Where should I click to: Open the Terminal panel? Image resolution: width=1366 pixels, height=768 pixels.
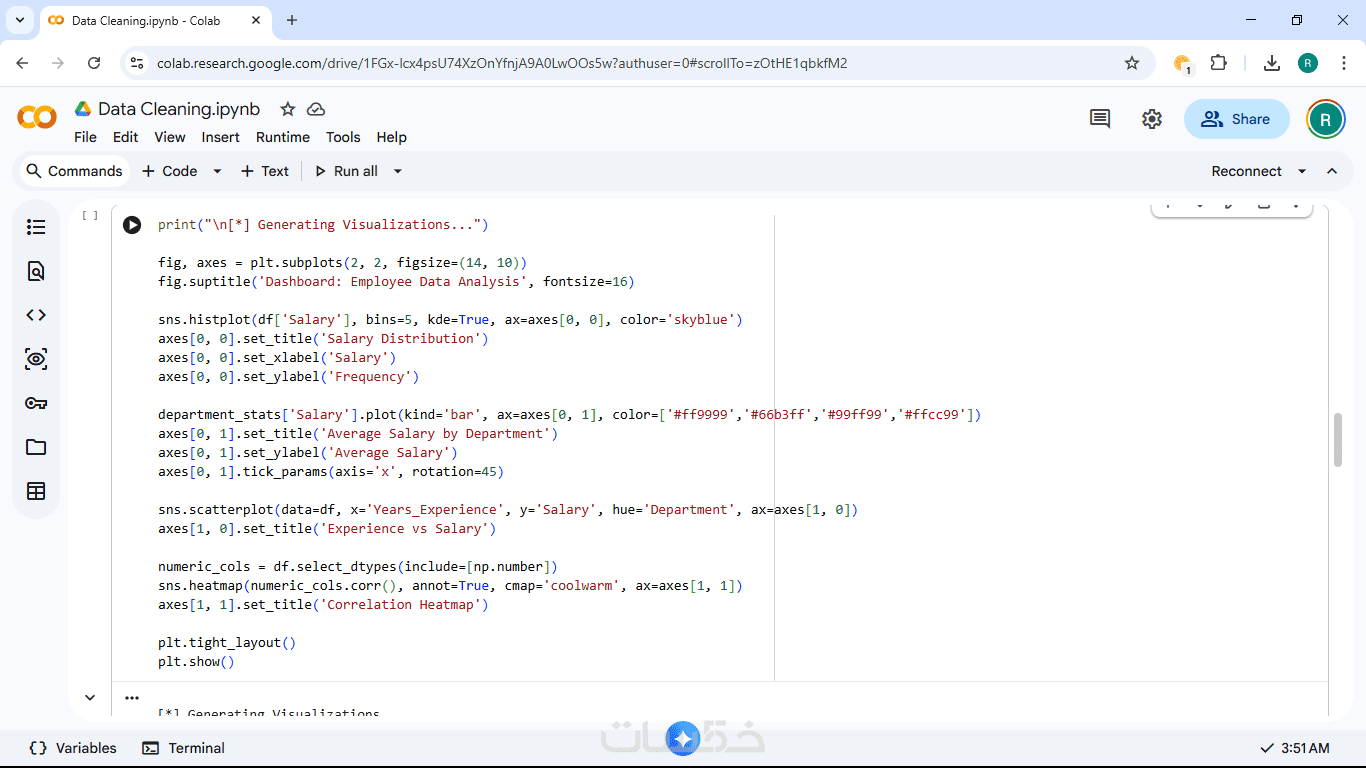pos(183,748)
